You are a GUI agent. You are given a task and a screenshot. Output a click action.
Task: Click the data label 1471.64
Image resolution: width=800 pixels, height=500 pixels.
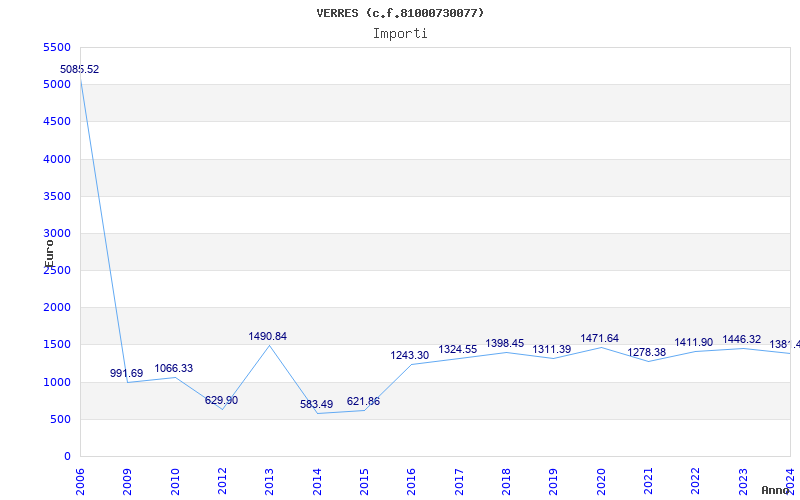599,338
